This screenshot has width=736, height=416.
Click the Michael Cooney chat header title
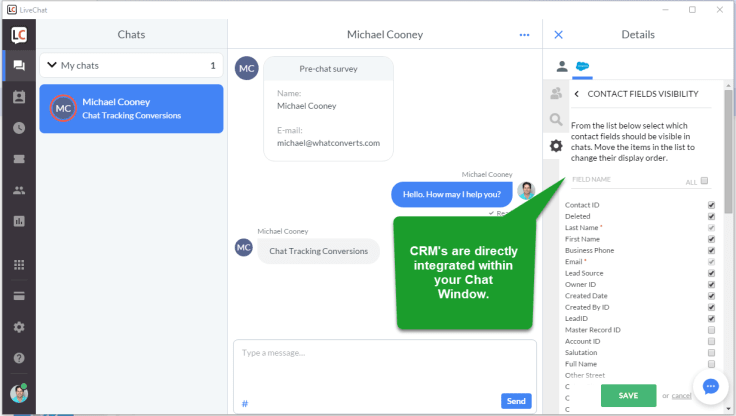[385, 35]
